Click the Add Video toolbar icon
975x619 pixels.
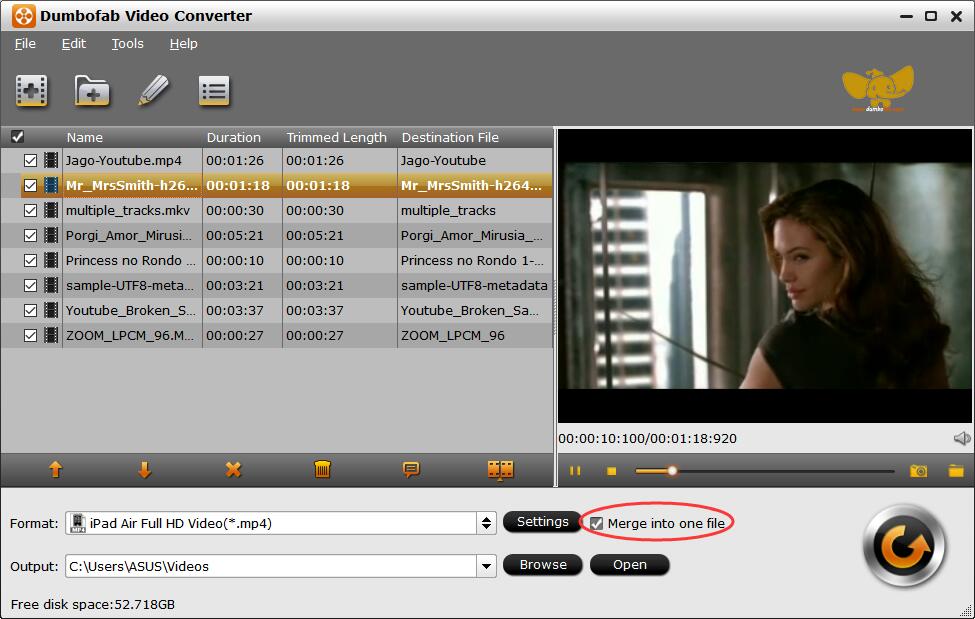pos(32,91)
